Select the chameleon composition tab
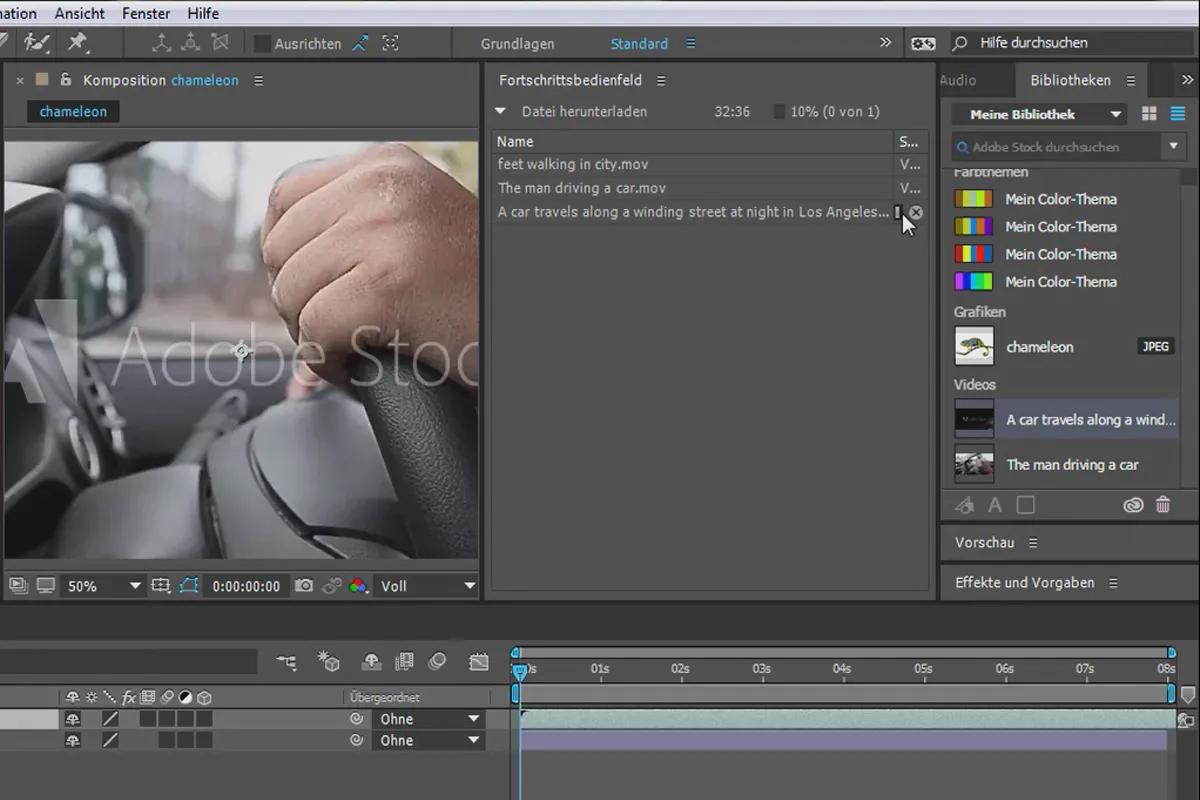 click(73, 112)
